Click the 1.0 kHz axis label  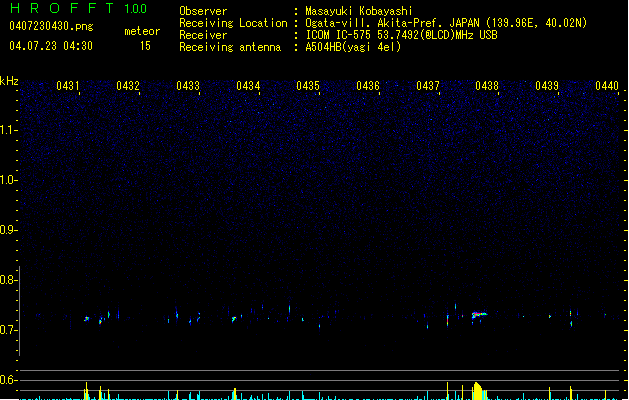click(8, 180)
